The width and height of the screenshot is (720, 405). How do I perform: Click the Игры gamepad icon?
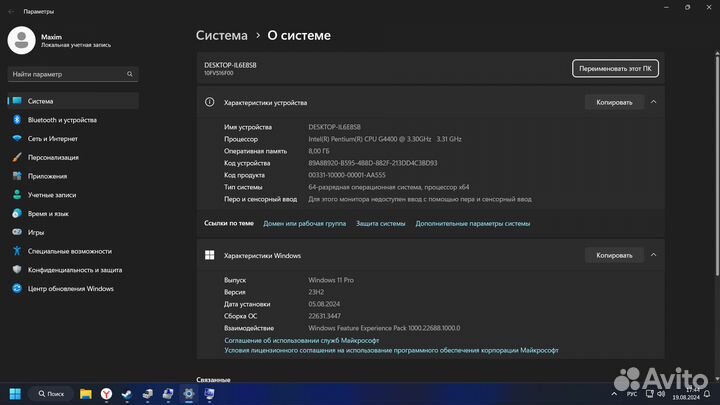(17, 232)
